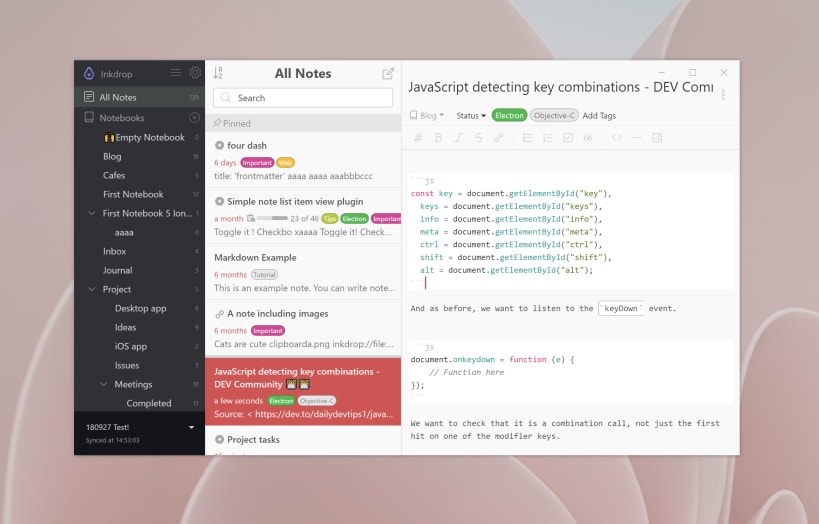
Task: Add a new notebook with the plus icon
Action: (194, 118)
